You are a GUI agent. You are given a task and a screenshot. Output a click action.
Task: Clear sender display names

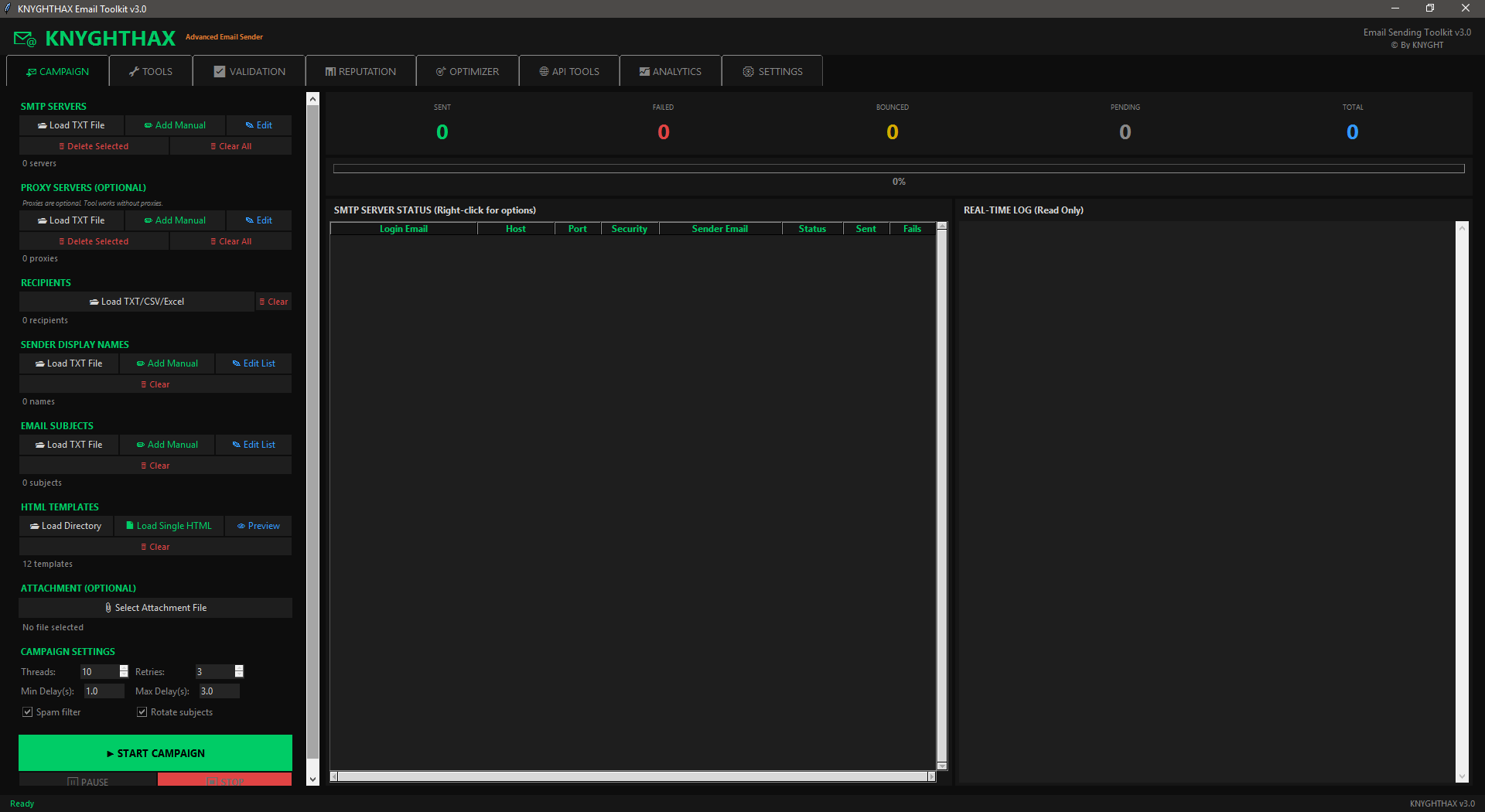155,384
